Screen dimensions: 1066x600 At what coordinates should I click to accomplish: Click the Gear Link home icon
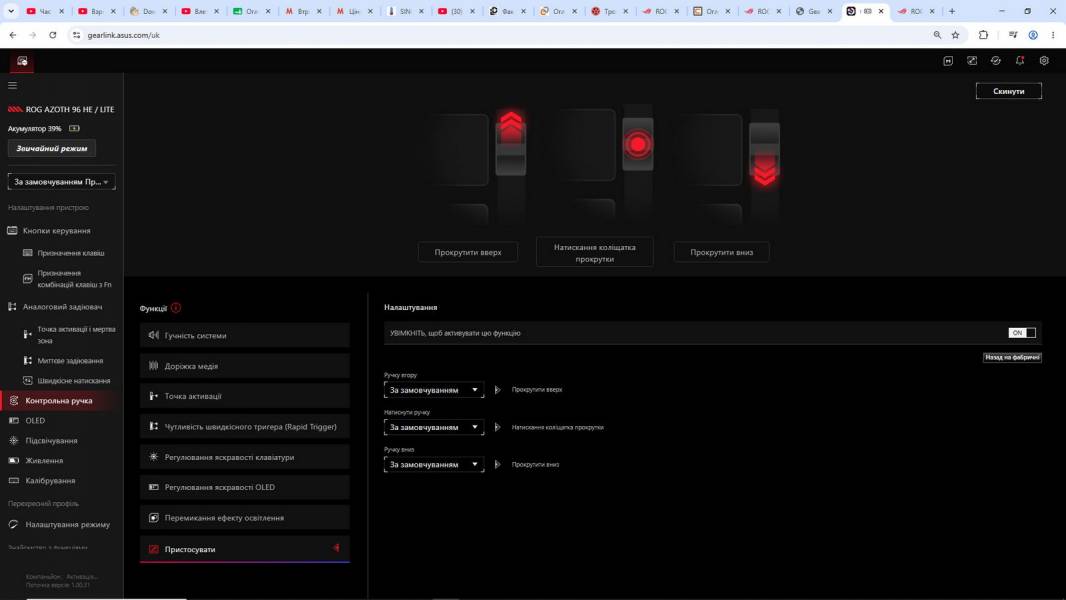pos(22,61)
